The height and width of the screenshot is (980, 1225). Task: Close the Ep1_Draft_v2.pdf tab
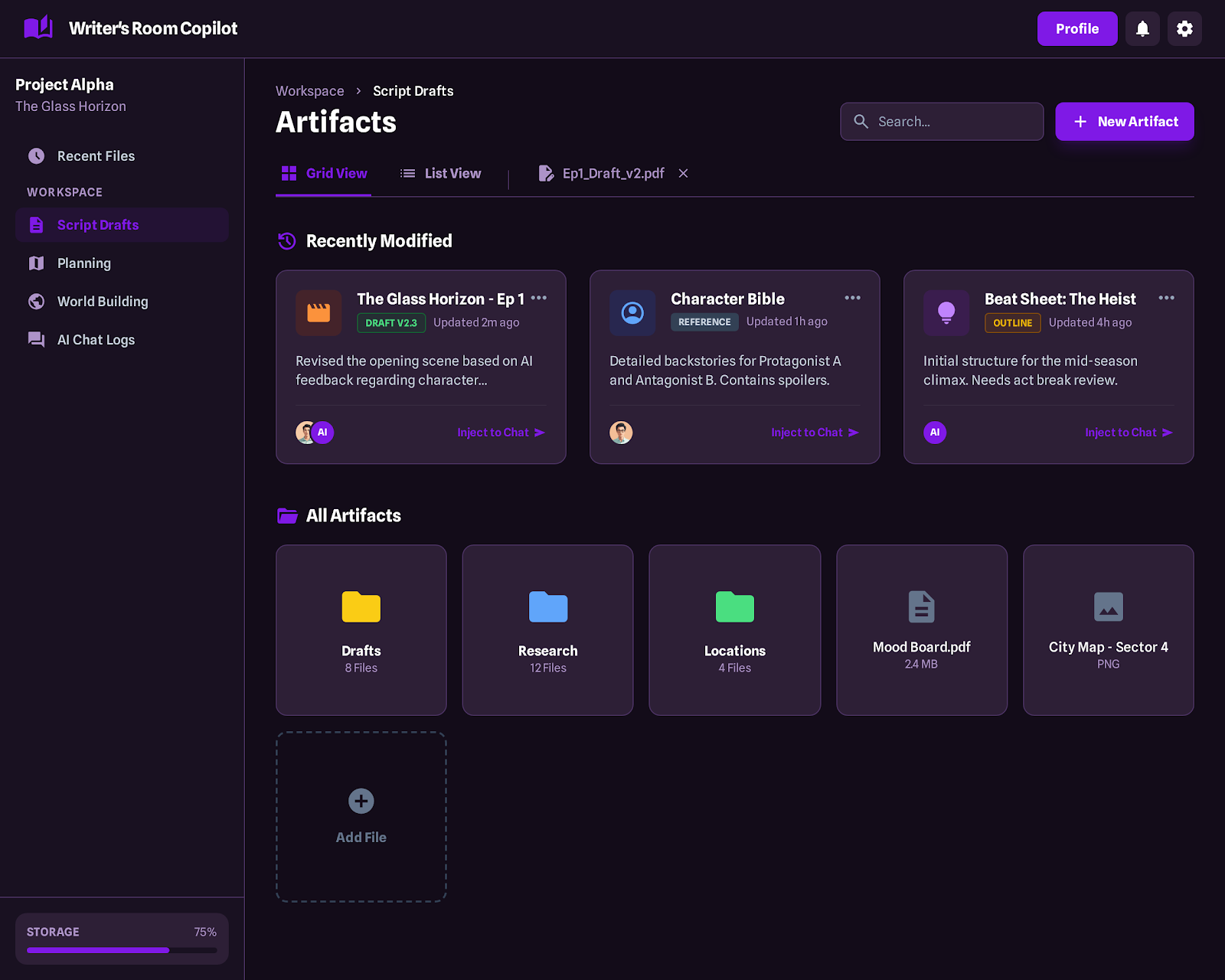683,174
